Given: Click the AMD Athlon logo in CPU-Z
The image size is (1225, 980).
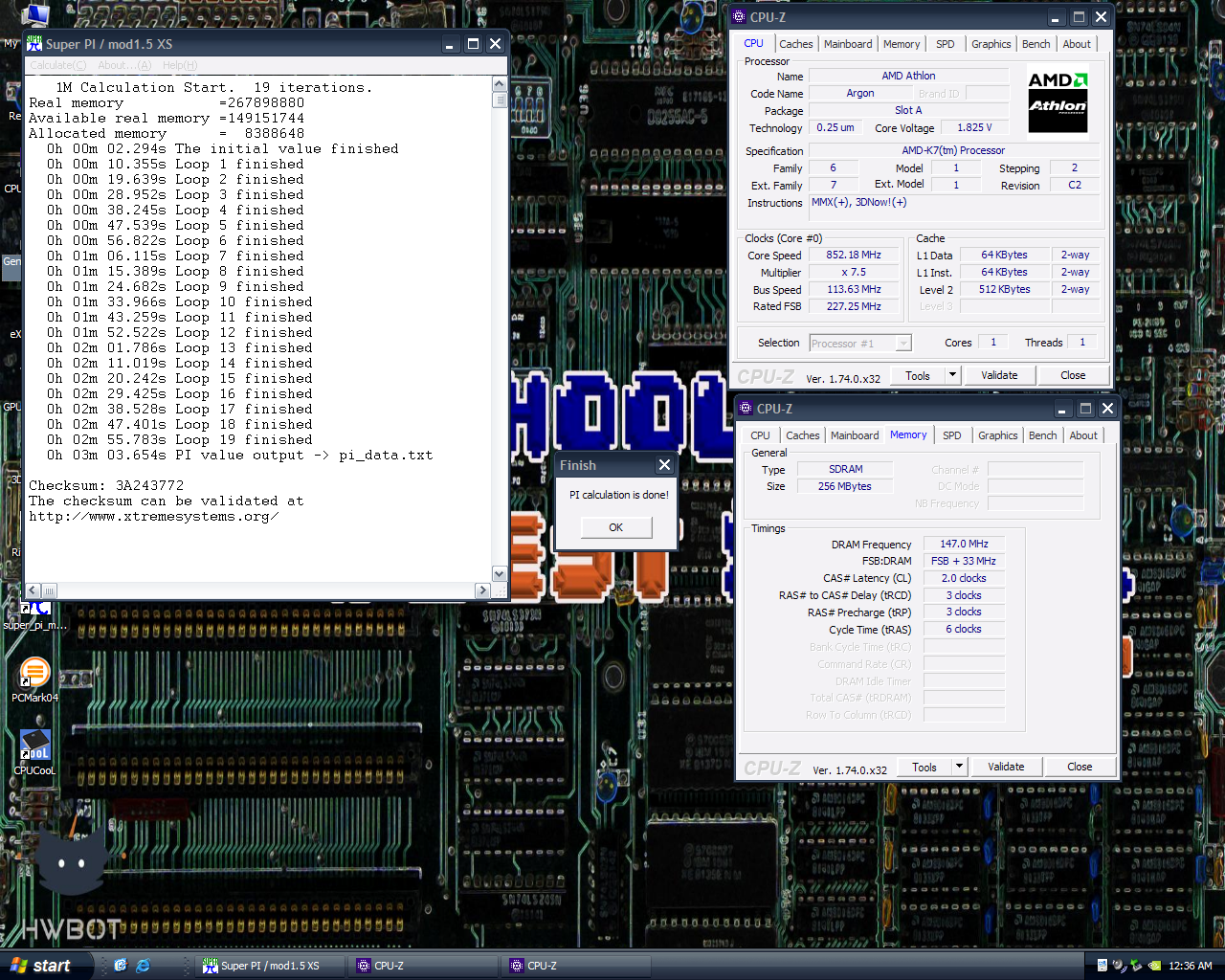Looking at the screenshot, I should [x=1058, y=102].
